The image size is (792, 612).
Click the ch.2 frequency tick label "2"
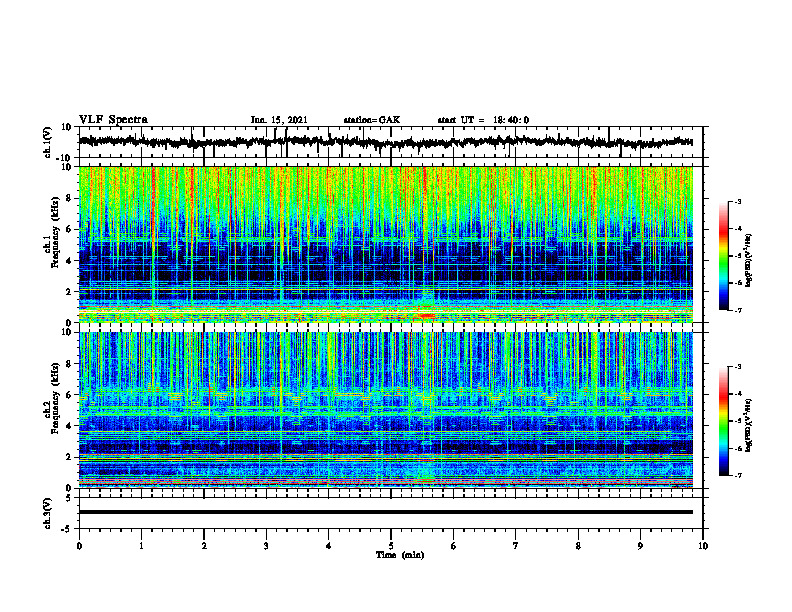(69, 457)
